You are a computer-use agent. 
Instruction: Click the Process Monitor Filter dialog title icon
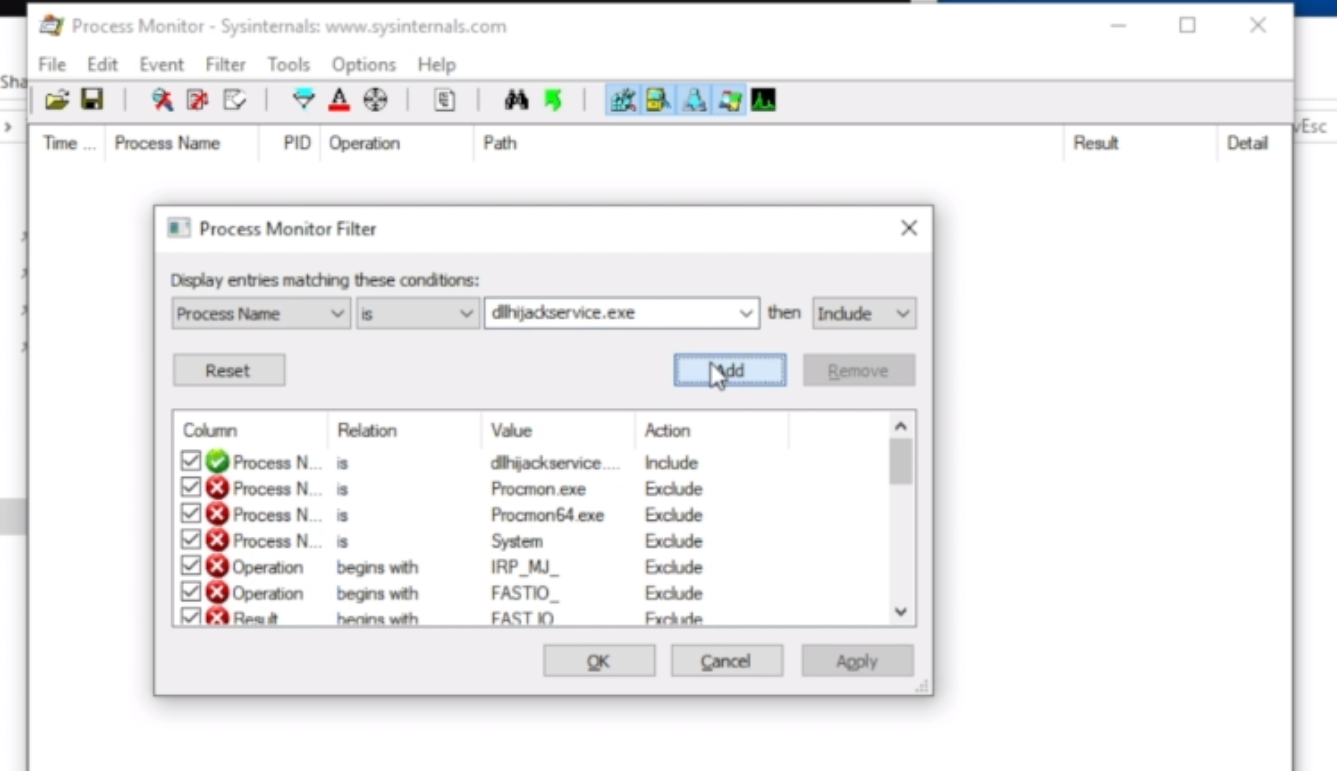(179, 228)
